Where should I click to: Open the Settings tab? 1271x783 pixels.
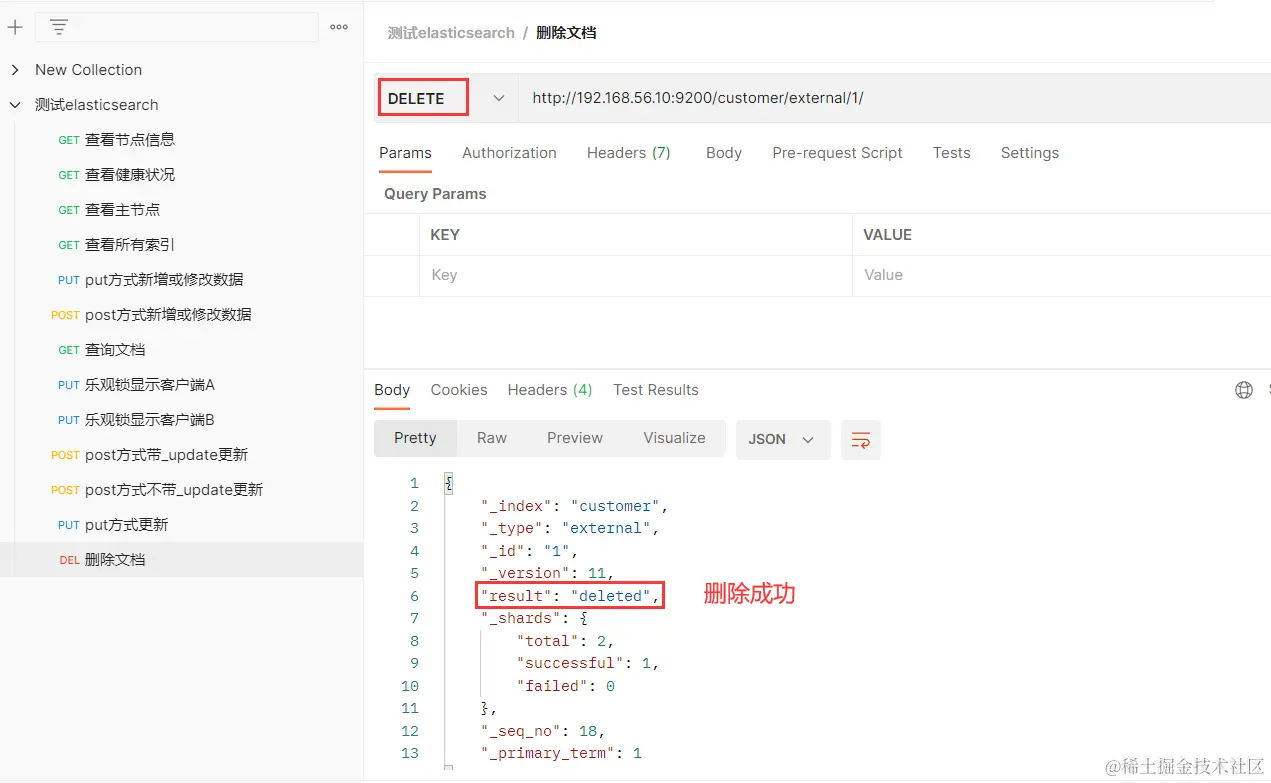pos(1029,153)
